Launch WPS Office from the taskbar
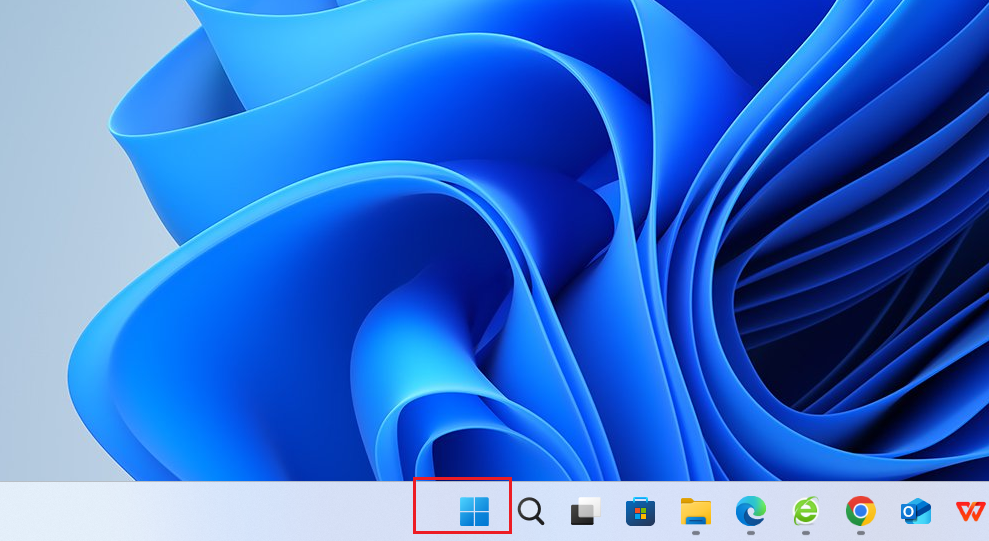Viewport: 989px width, 541px height. (x=969, y=511)
